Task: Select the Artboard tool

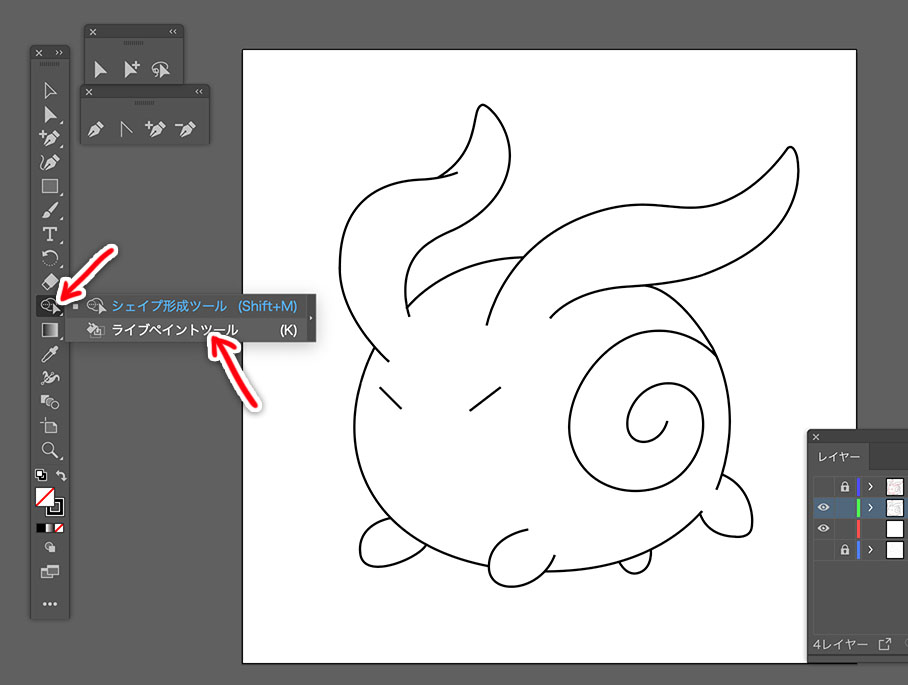Action: click(x=50, y=426)
